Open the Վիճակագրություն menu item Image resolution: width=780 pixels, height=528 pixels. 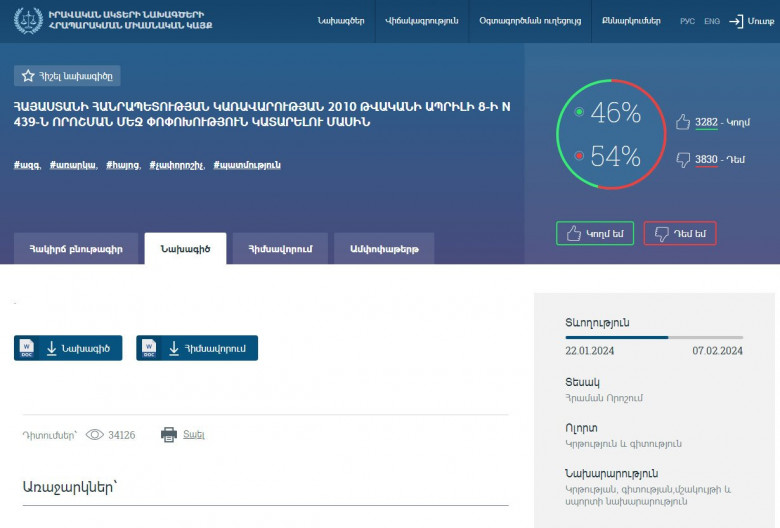pyautogui.click(x=421, y=21)
